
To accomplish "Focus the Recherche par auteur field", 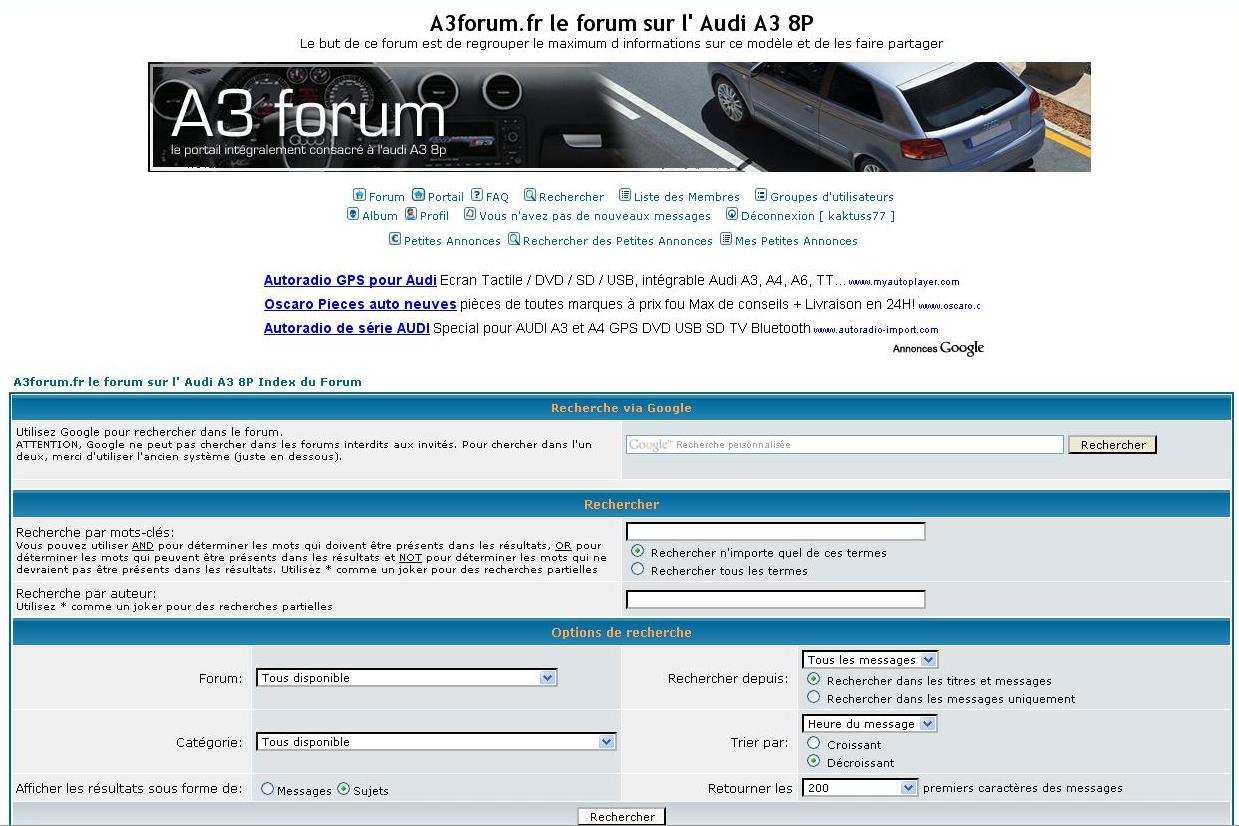I will click(776, 599).
